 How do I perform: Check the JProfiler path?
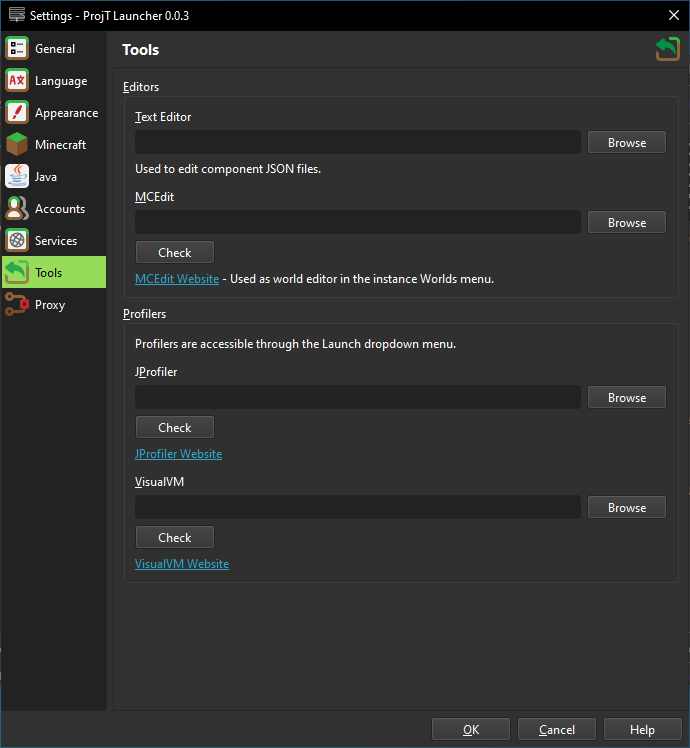point(175,427)
